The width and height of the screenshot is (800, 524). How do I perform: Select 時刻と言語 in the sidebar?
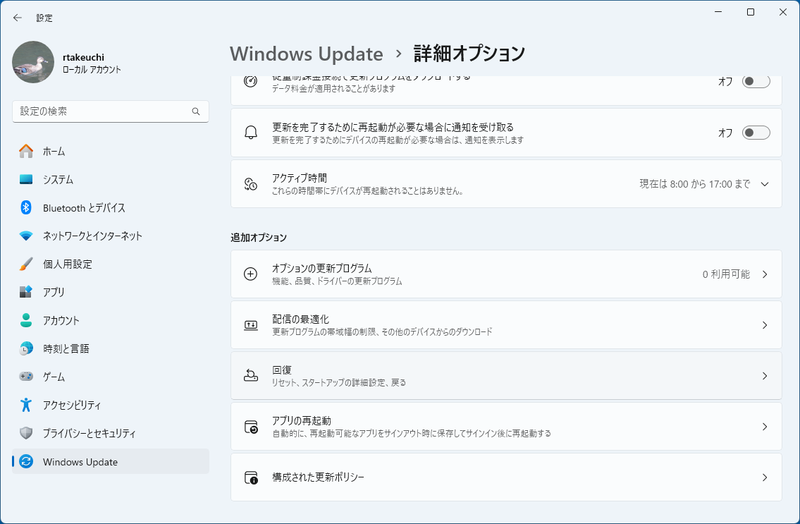pos(110,348)
